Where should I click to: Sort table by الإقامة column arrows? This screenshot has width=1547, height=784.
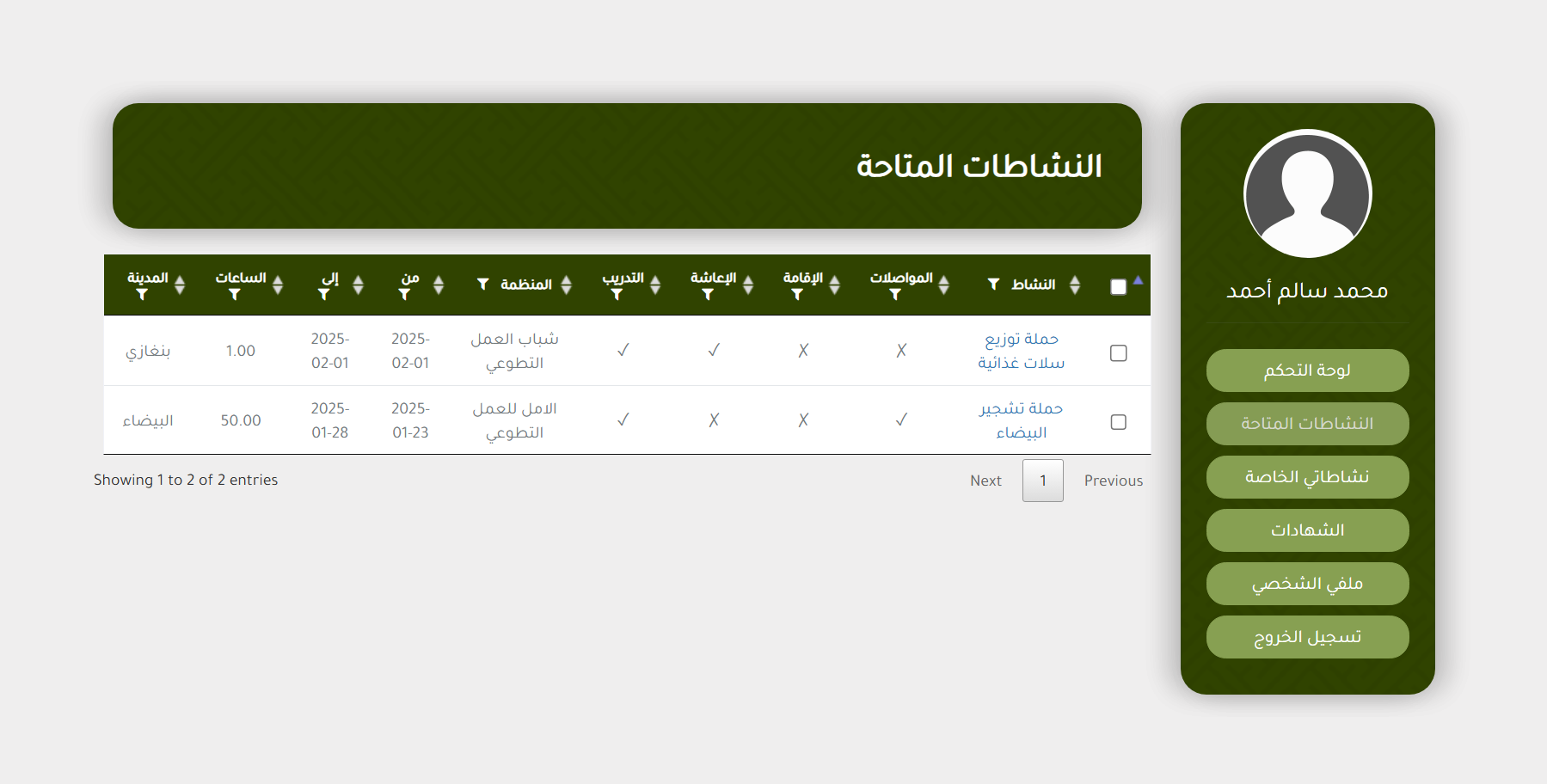coord(835,285)
